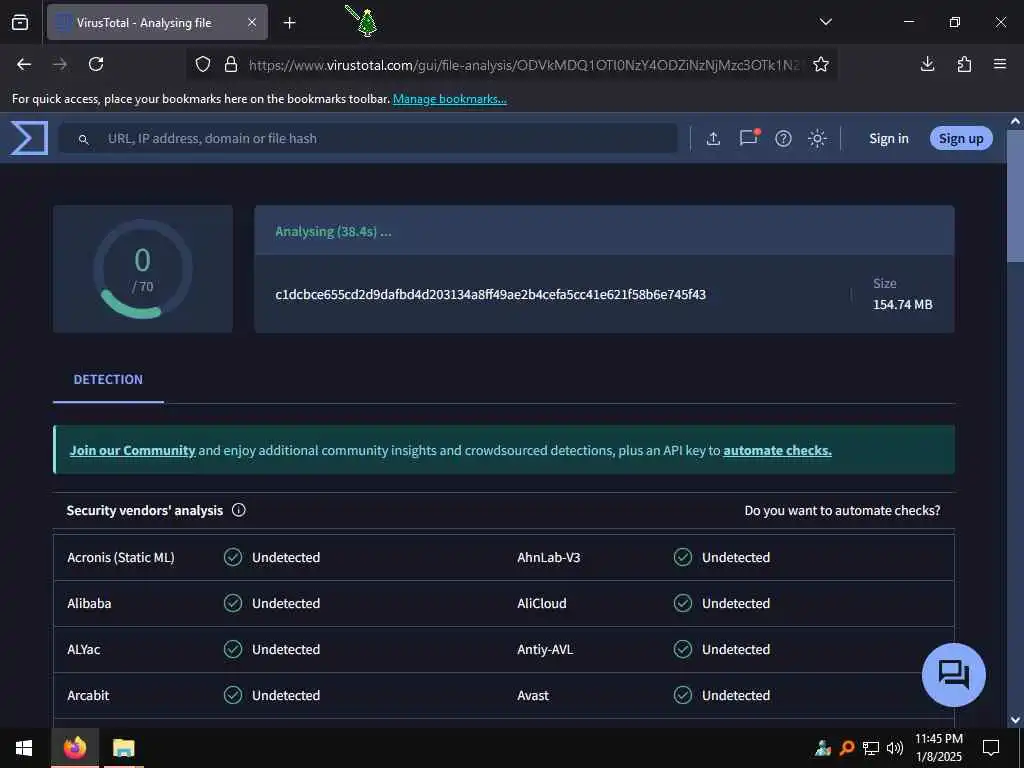The height and width of the screenshot is (768, 1024).
Task: Click the Antiy-AVL vendor name
Action: point(545,650)
